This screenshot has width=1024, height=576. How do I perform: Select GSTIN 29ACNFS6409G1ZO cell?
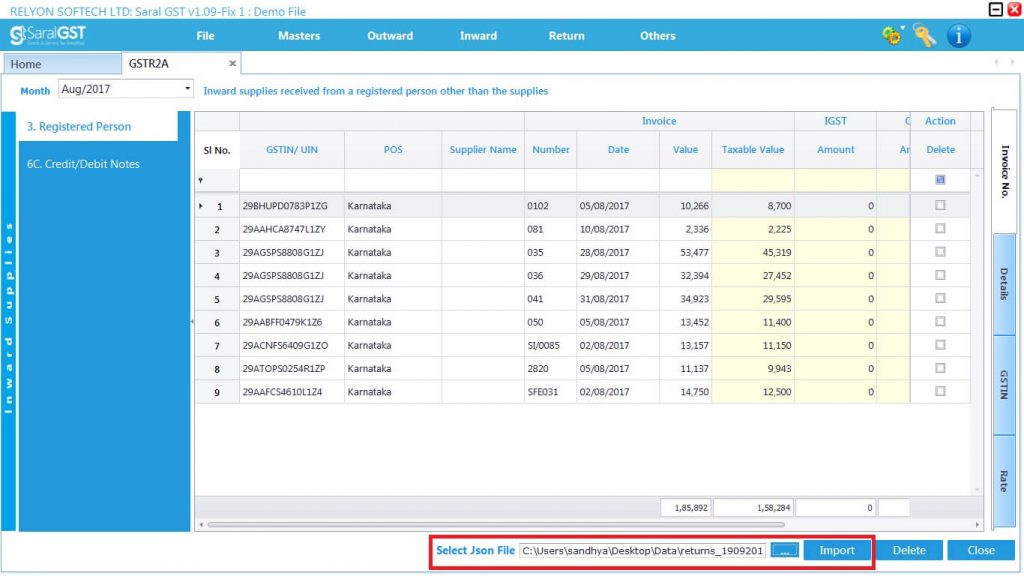tap(292, 345)
